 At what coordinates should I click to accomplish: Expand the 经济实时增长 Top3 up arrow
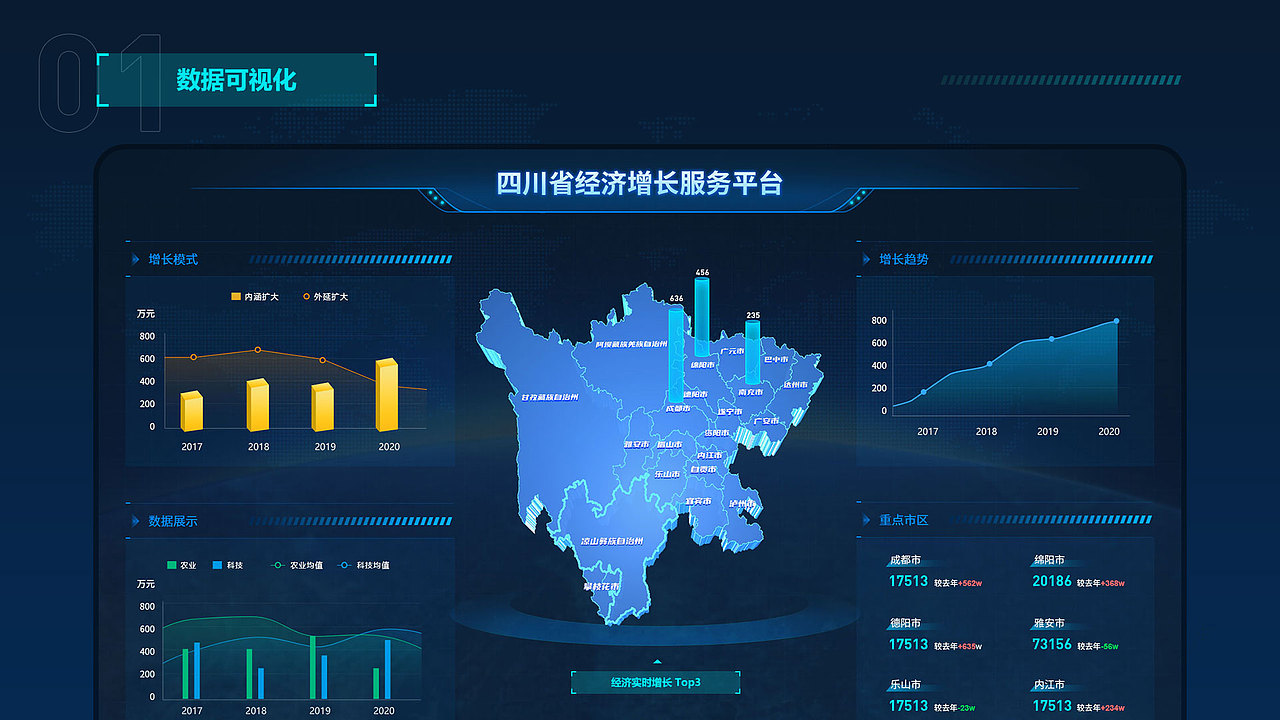pyautogui.click(x=656, y=661)
